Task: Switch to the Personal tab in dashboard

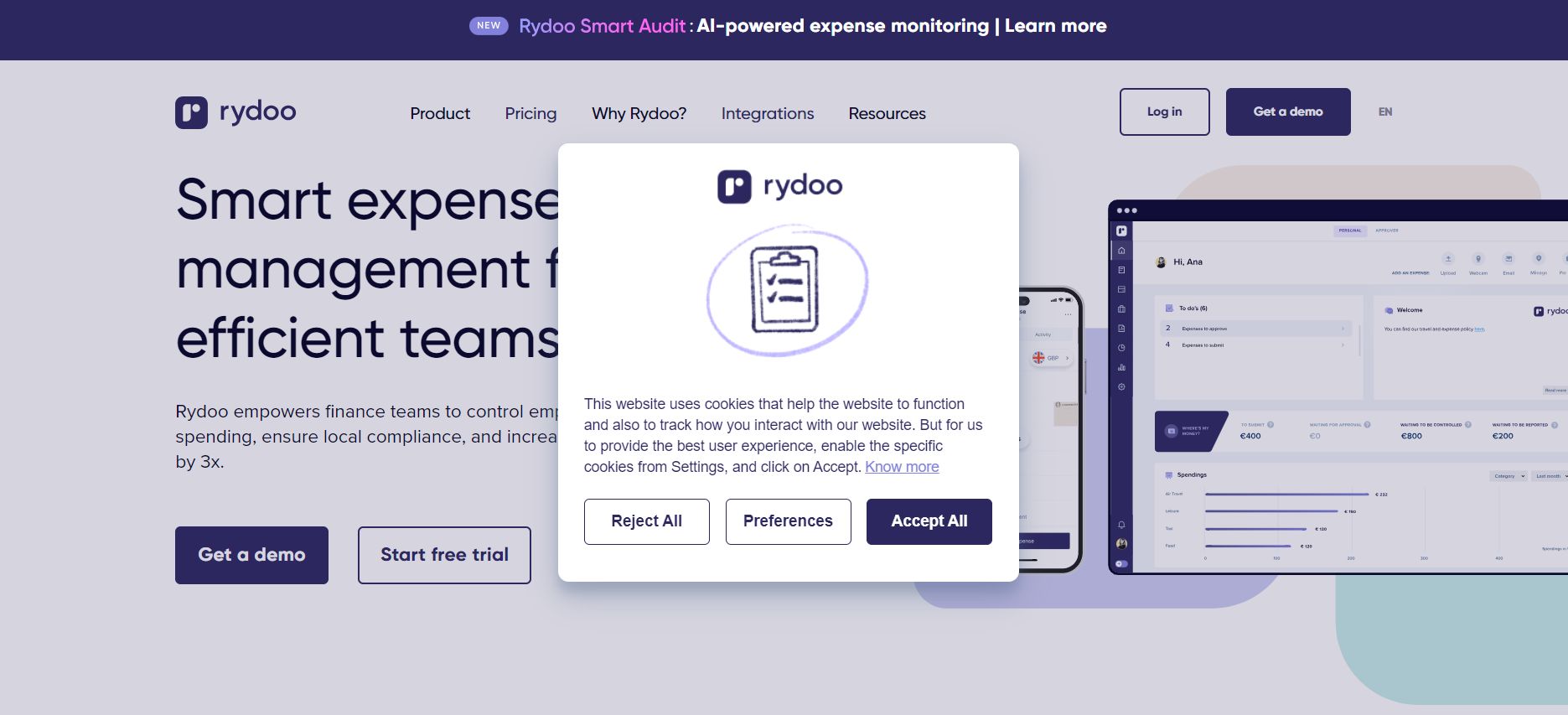Action: coord(1350,231)
